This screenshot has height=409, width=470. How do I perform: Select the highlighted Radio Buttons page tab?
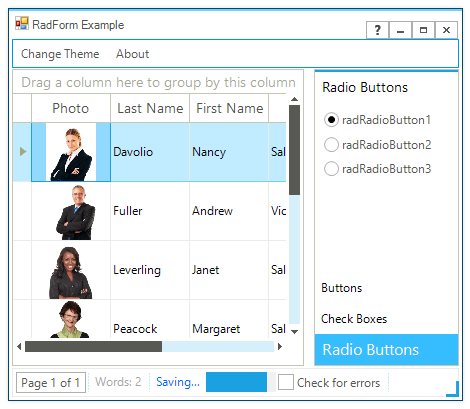pyautogui.click(x=387, y=350)
